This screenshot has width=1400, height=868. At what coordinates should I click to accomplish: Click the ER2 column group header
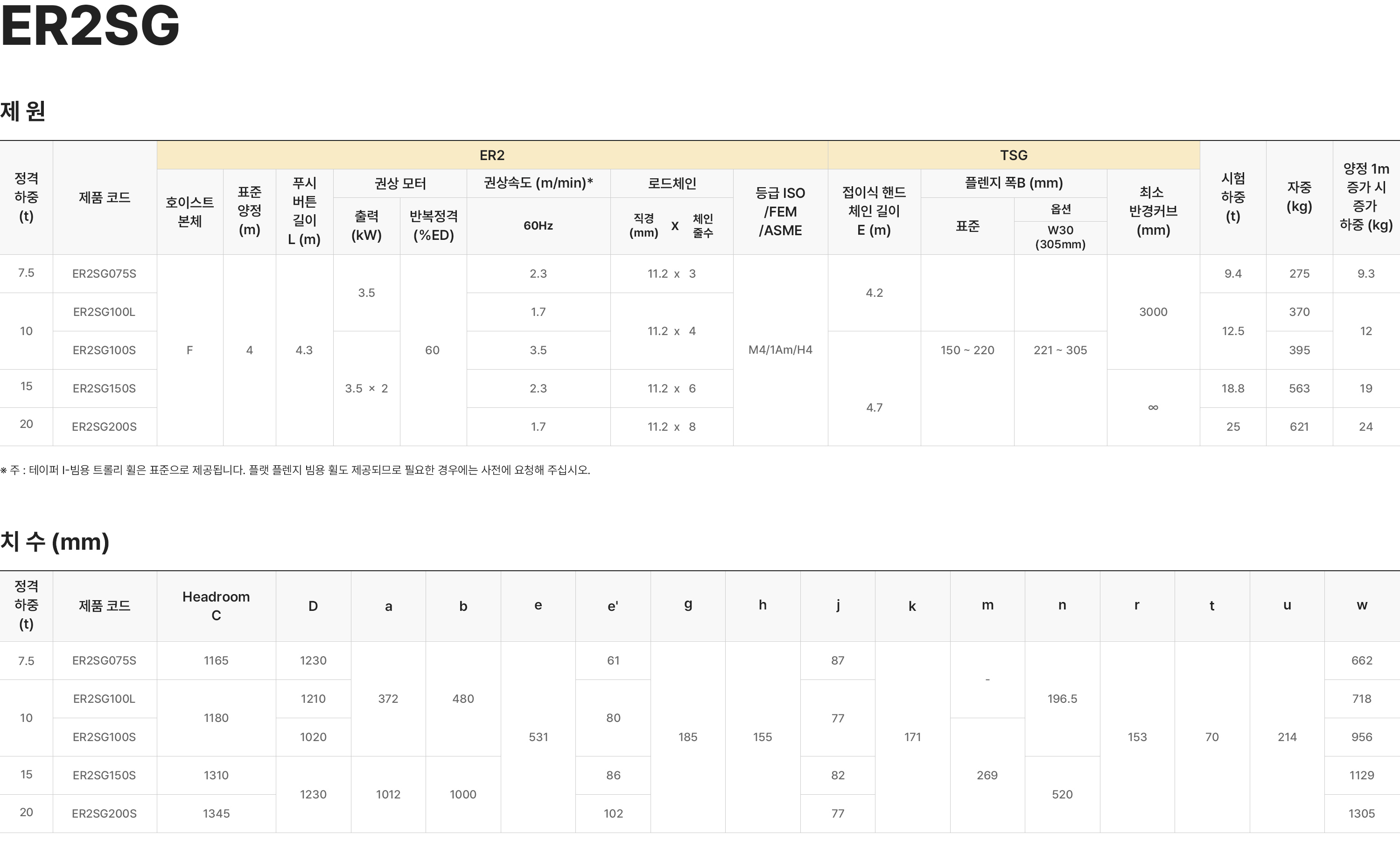(492, 155)
